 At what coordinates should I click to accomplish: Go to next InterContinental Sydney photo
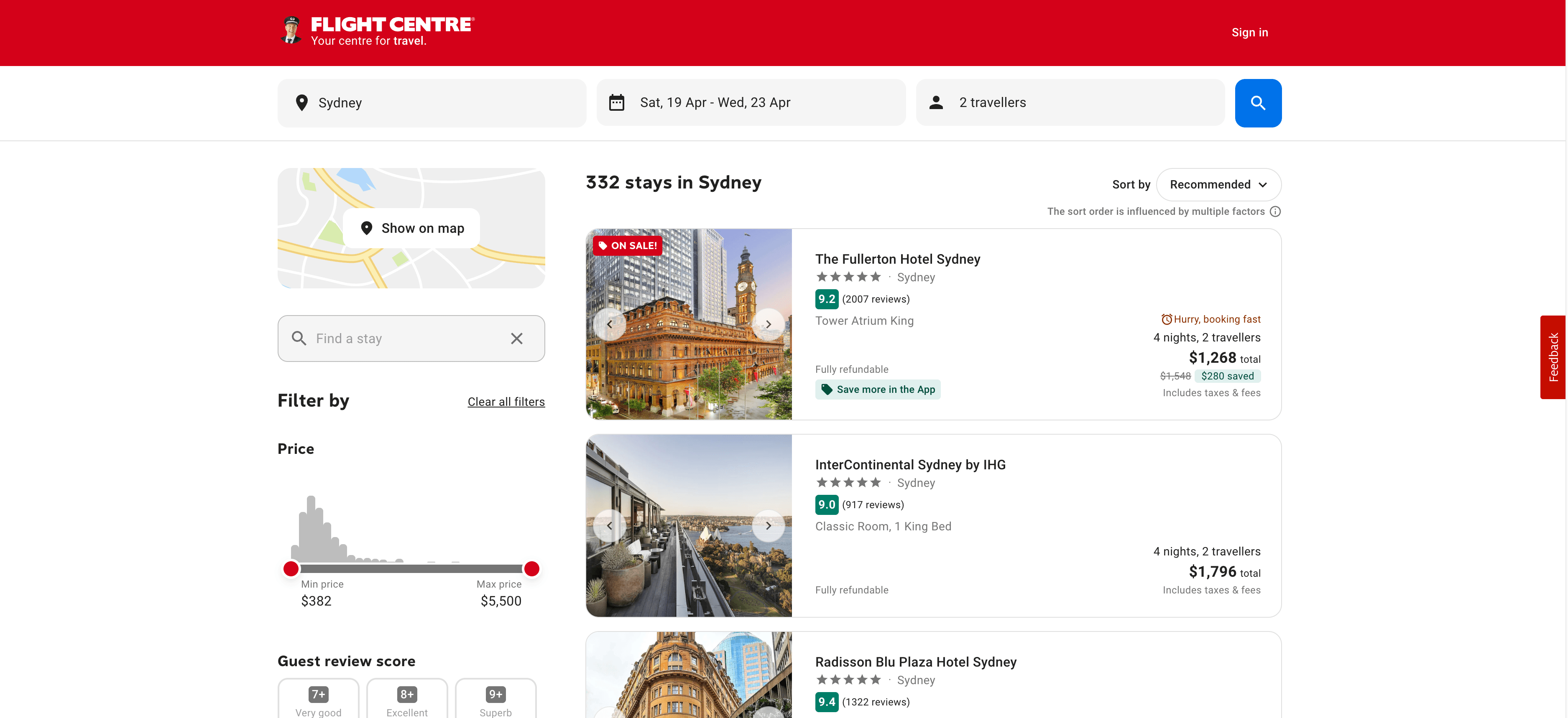[768, 526]
